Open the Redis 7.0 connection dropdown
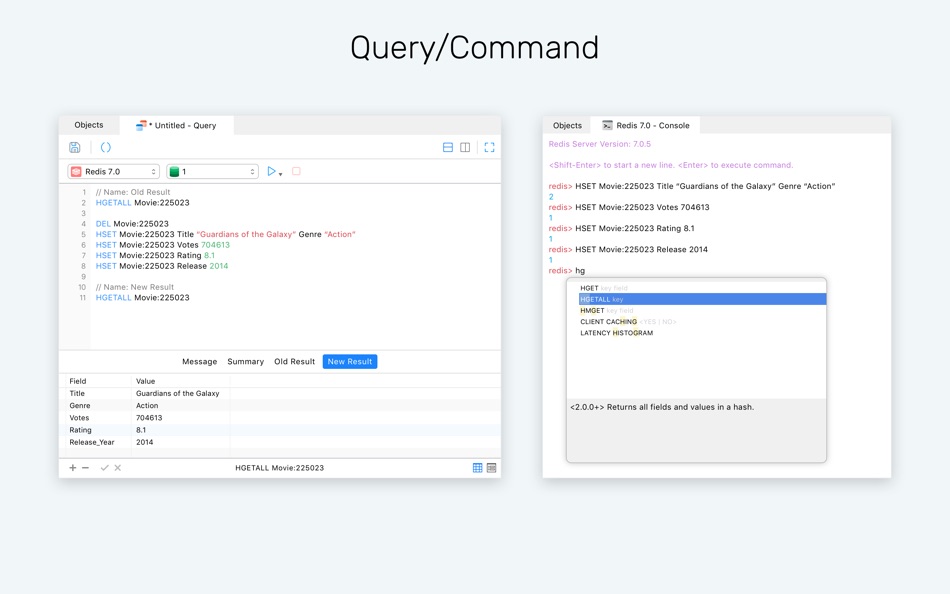950x594 pixels. 113,172
